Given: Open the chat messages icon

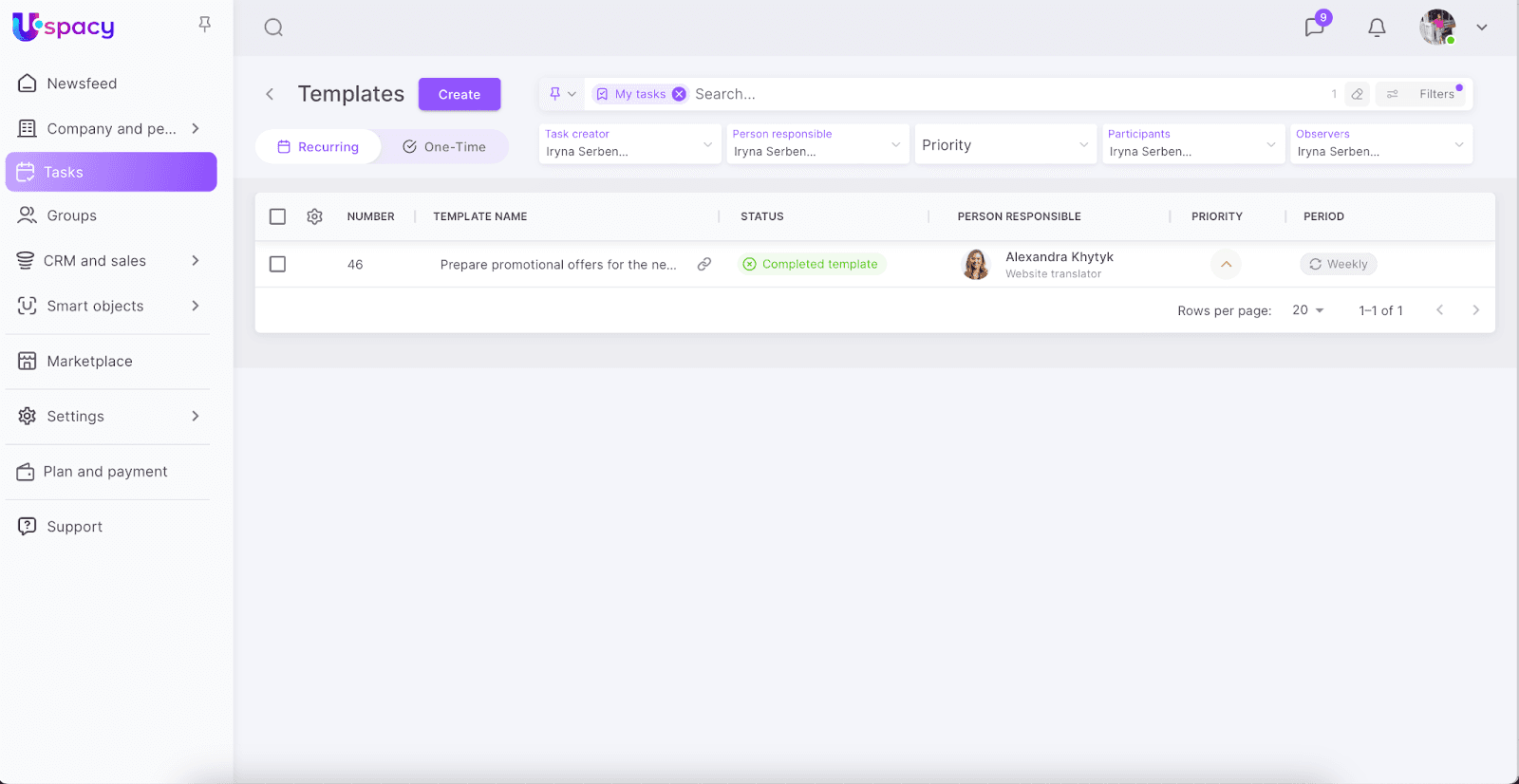Looking at the screenshot, I should (x=1315, y=27).
